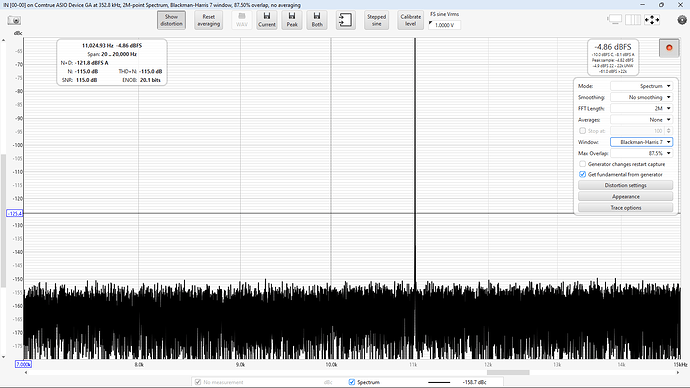This screenshot has height=388, width=690.
Task: Click the monitor display icon
Action: pyautogui.click(x=614, y=20)
